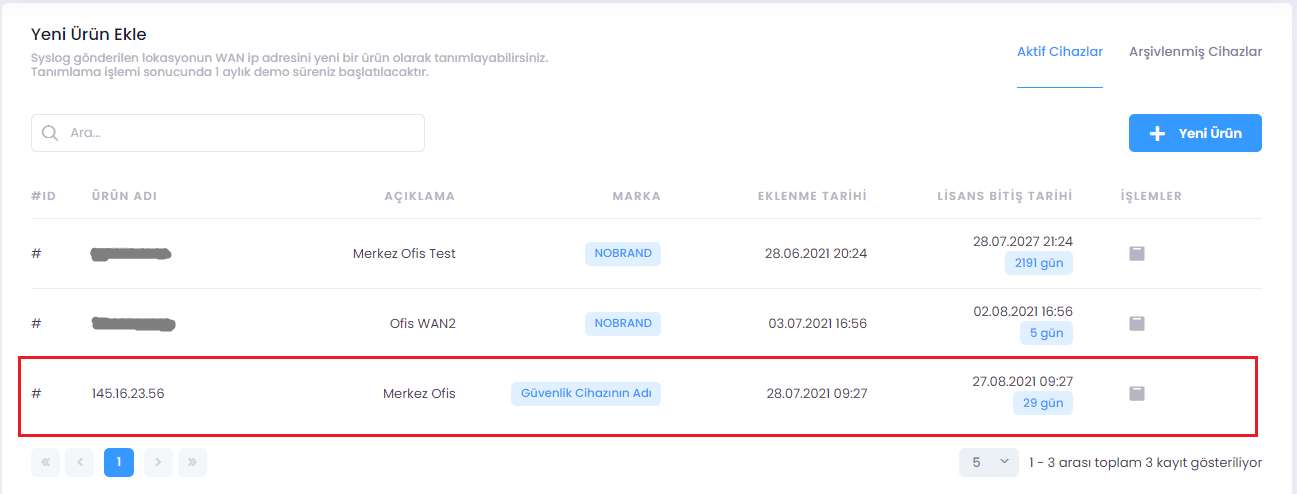Go to previous page arrow
This screenshot has height=494, width=1297.
[80, 462]
